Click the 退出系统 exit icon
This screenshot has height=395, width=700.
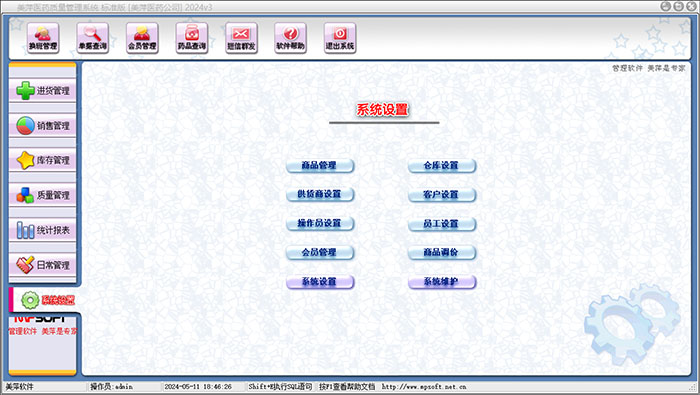pos(340,38)
